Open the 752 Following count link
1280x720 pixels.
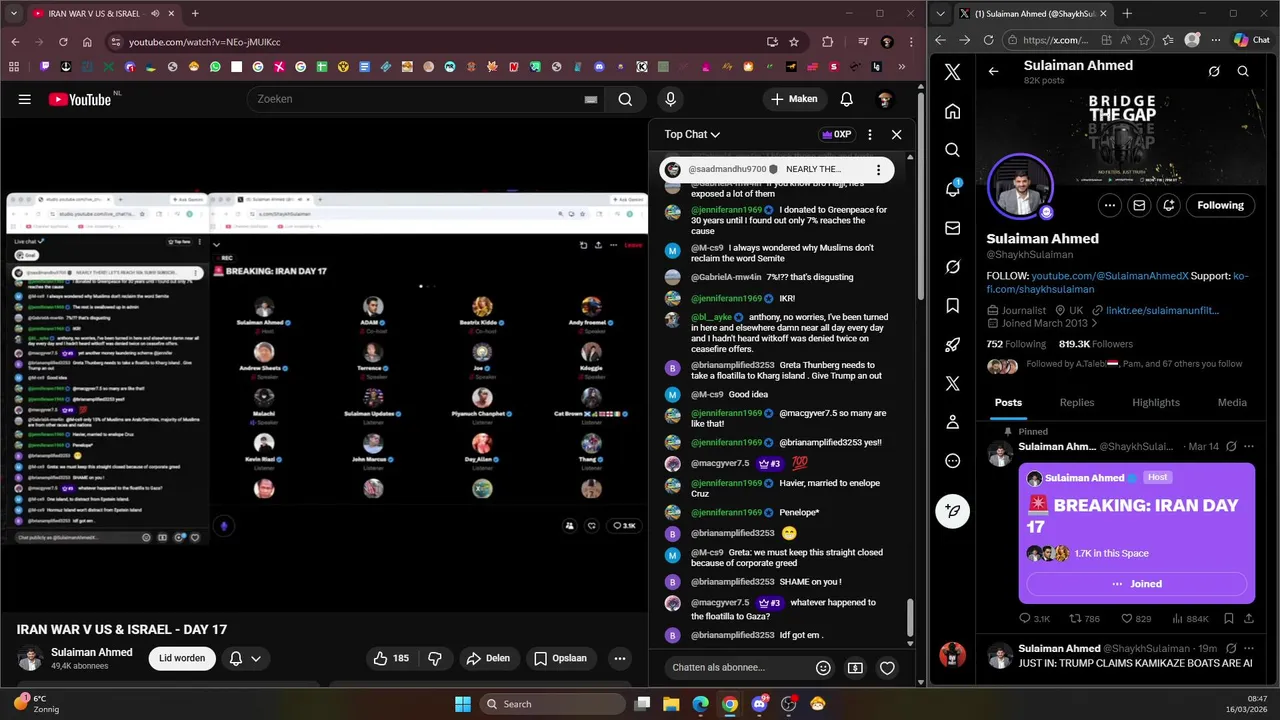1016,344
